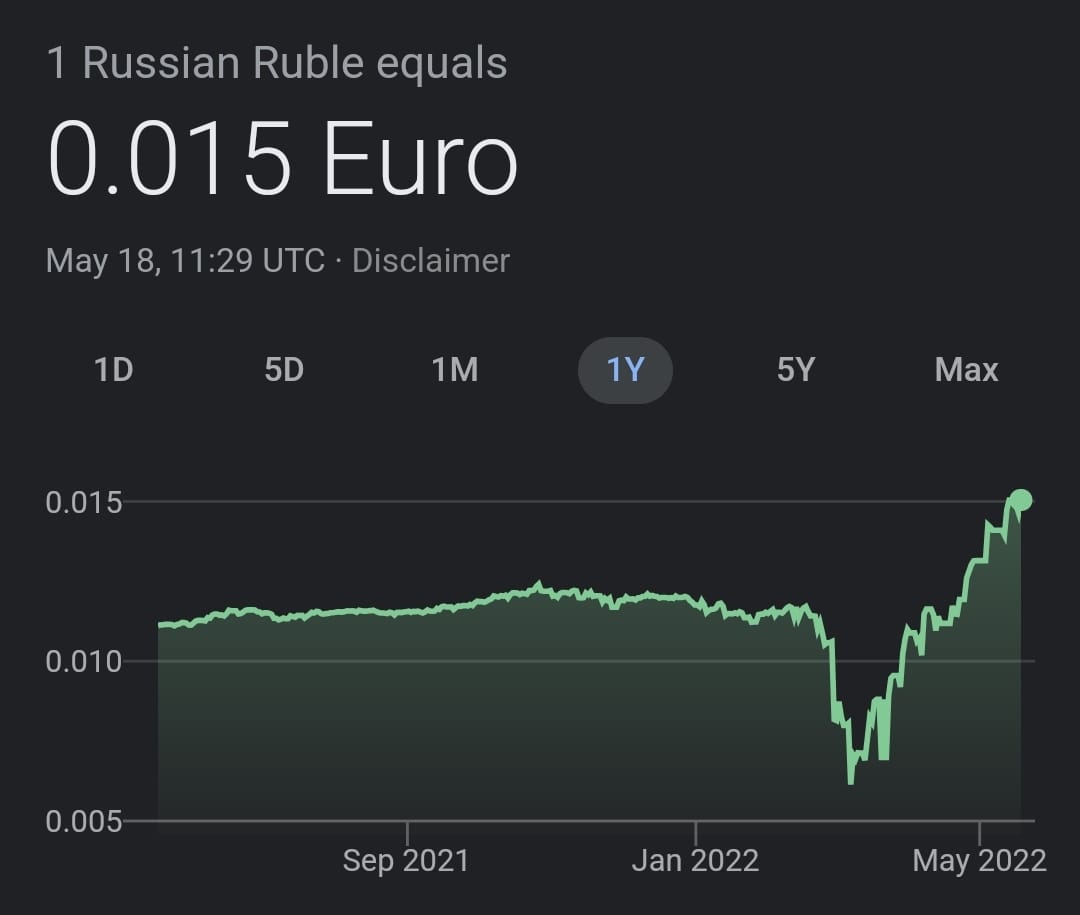Click the lowest dip point on chart line
This screenshot has width=1080, height=915.
(851, 782)
